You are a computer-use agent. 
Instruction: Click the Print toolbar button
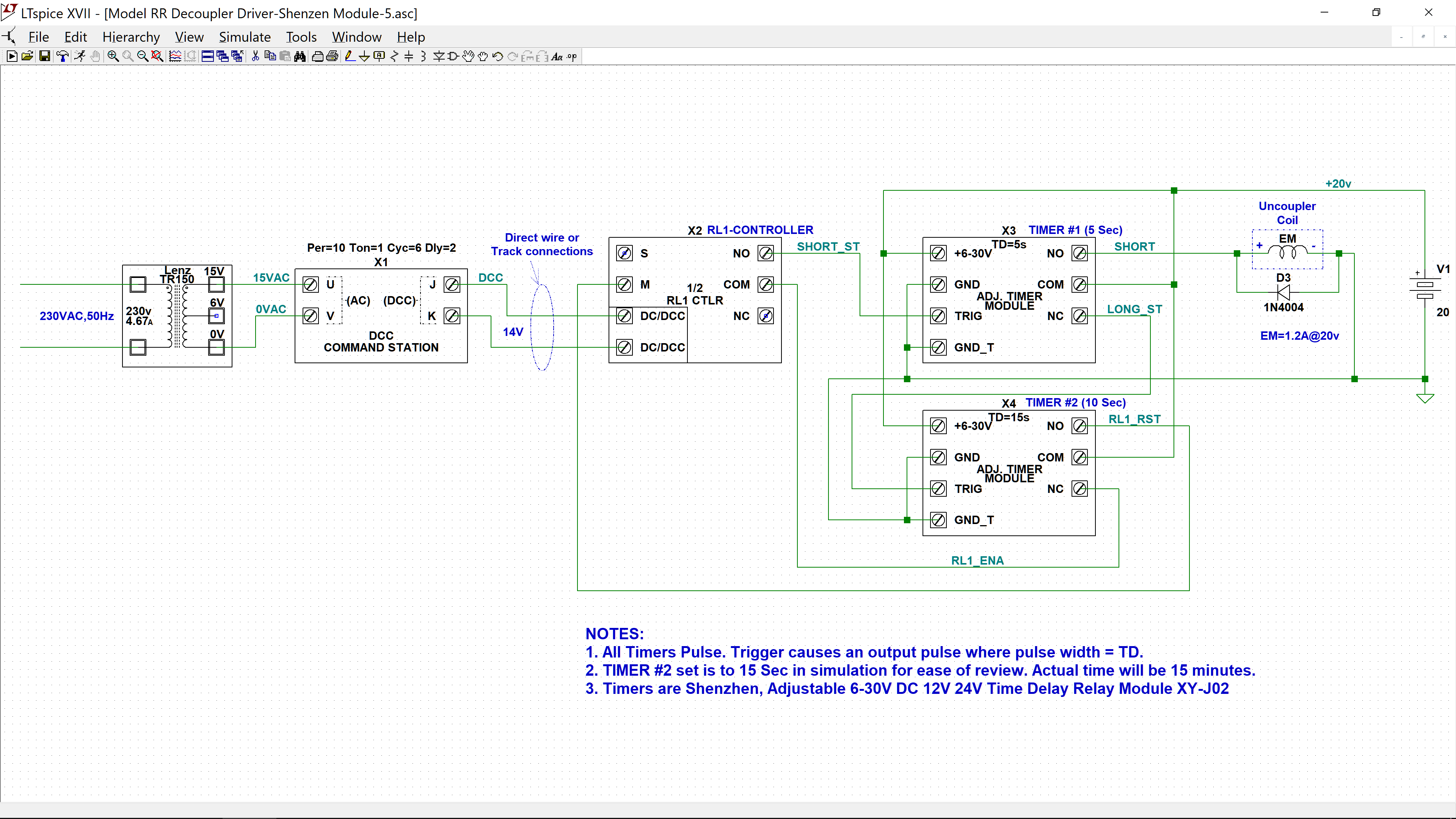pyautogui.click(x=333, y=56)
